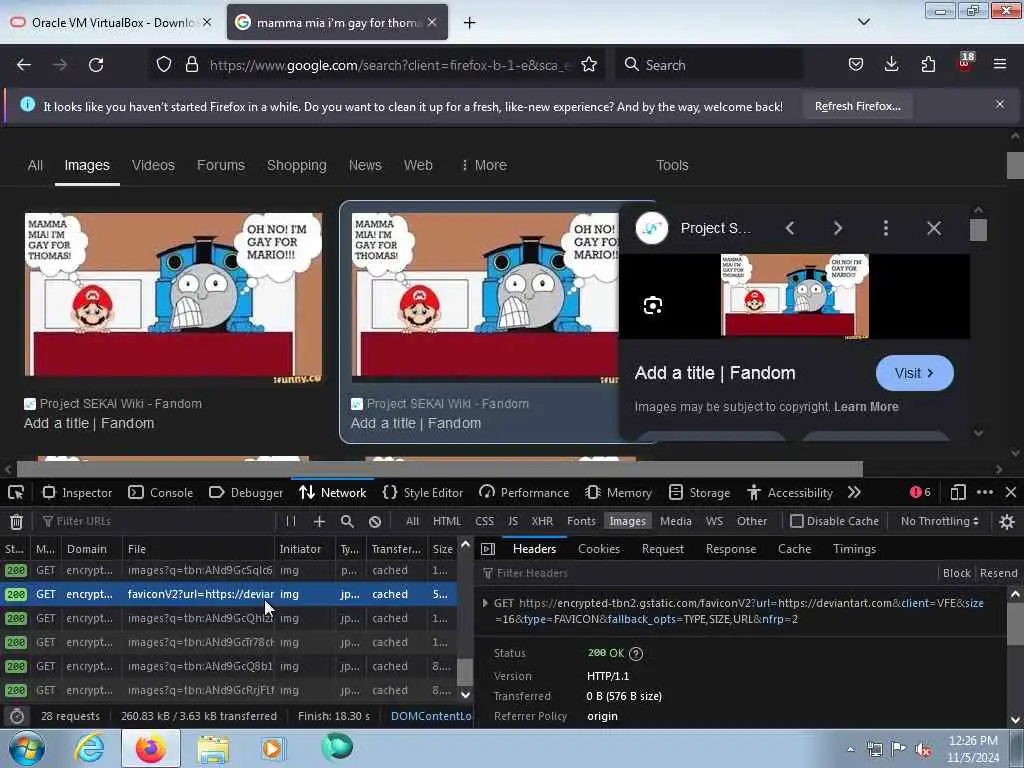Image resolution: width=1024 pixels, height=768 pixels.
Task: Show previous image with left chevron
Action: (790, 228)
